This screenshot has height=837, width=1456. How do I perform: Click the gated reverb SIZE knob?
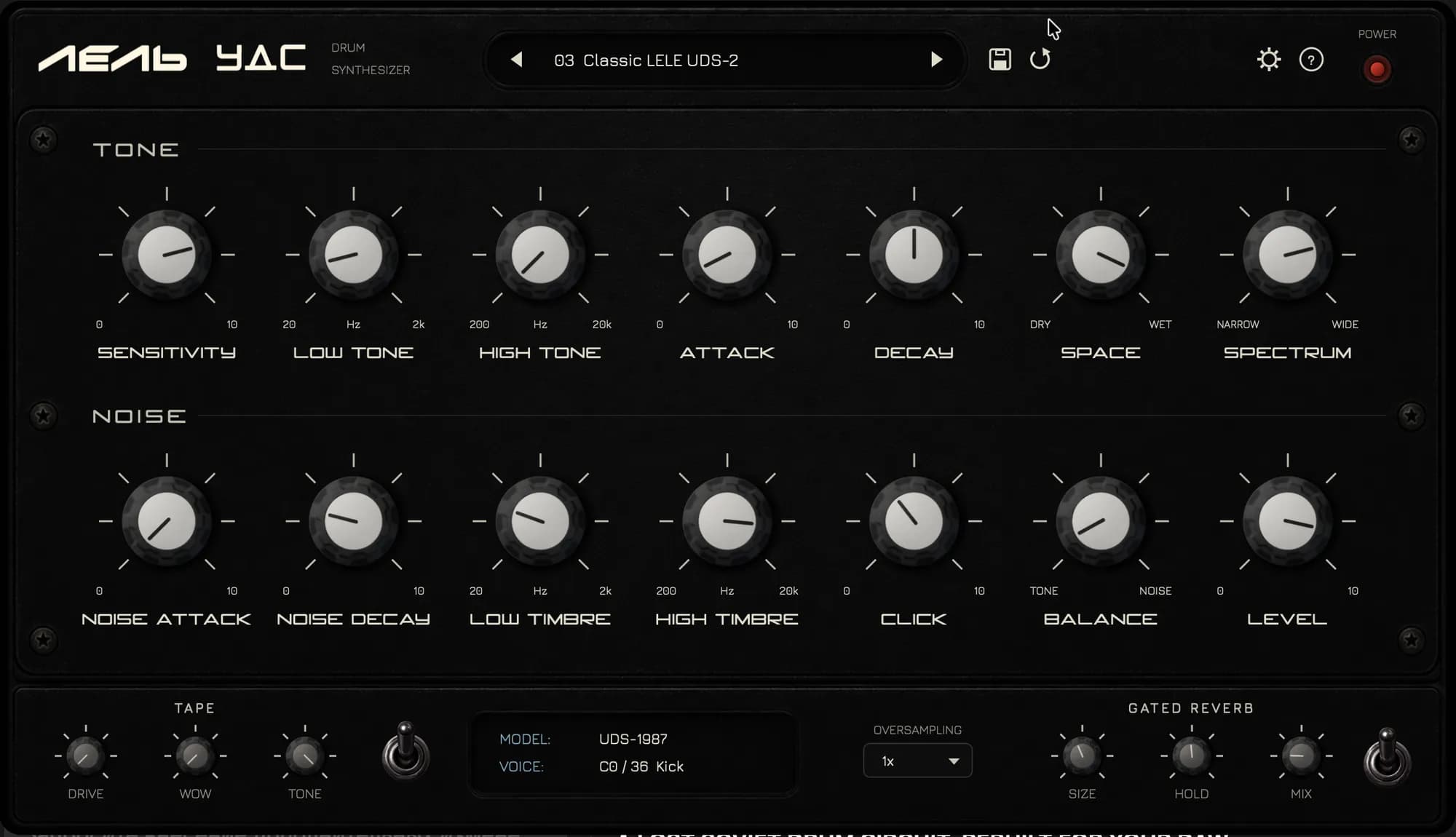(x=1082, y=756)
